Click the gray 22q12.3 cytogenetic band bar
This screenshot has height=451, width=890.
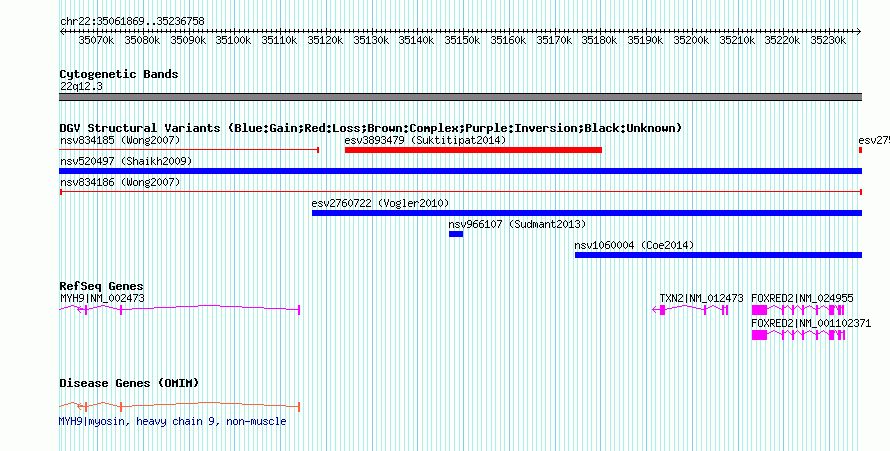[460, 97]
